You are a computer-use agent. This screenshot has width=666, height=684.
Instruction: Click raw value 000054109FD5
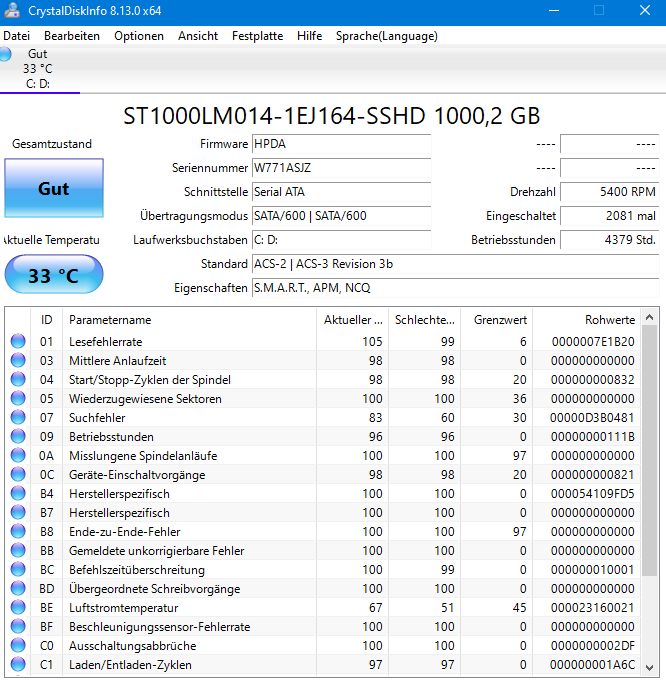(592, 494)
